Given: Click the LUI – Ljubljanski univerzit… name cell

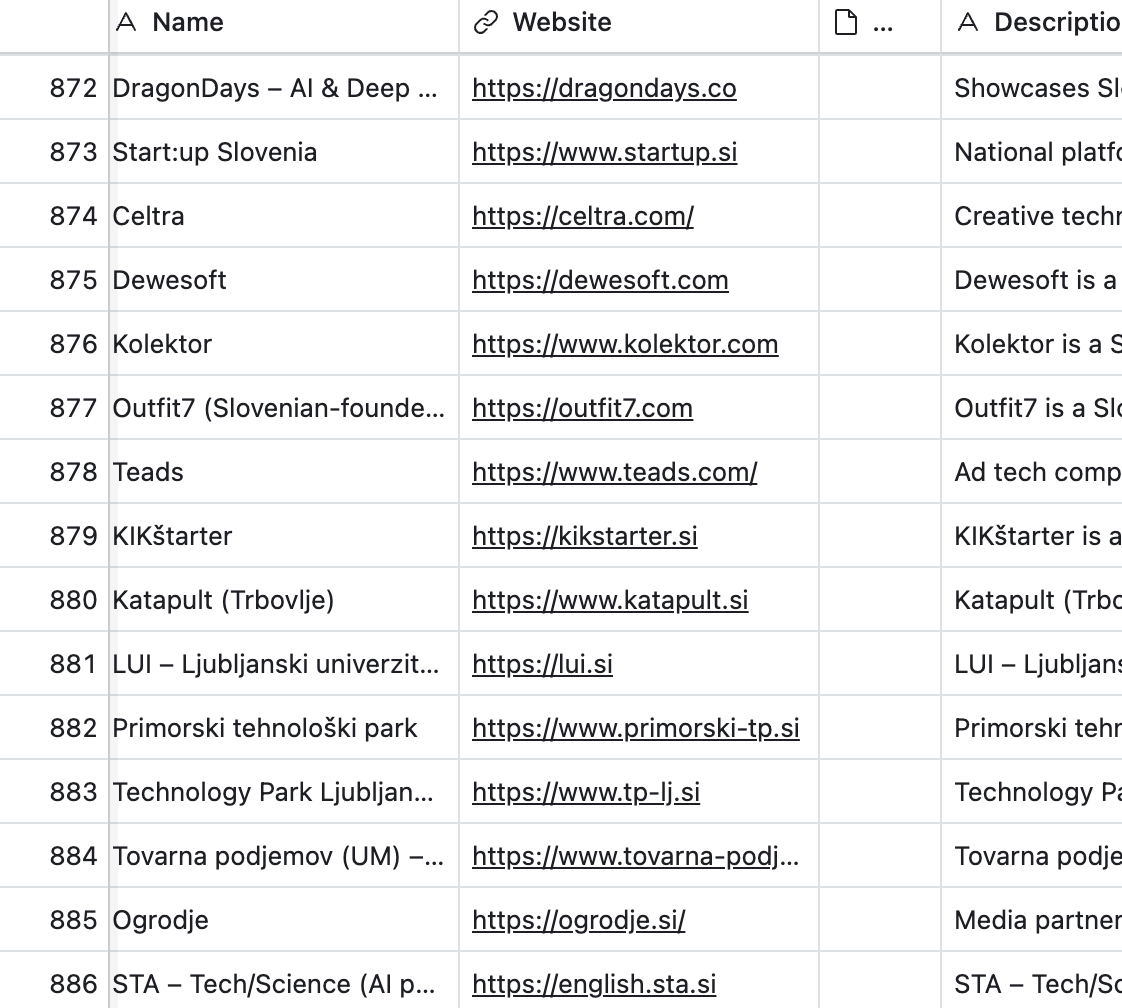Looking at the screenshot, I should click(284, 664).
